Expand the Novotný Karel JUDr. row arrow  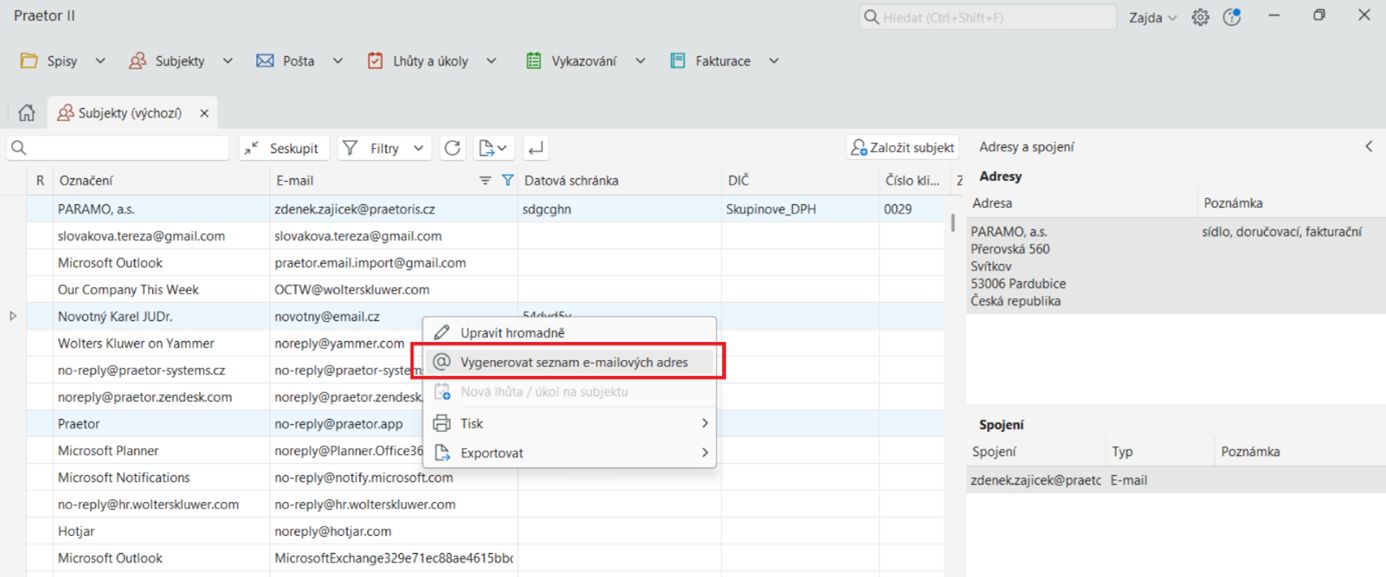[13, 316]
